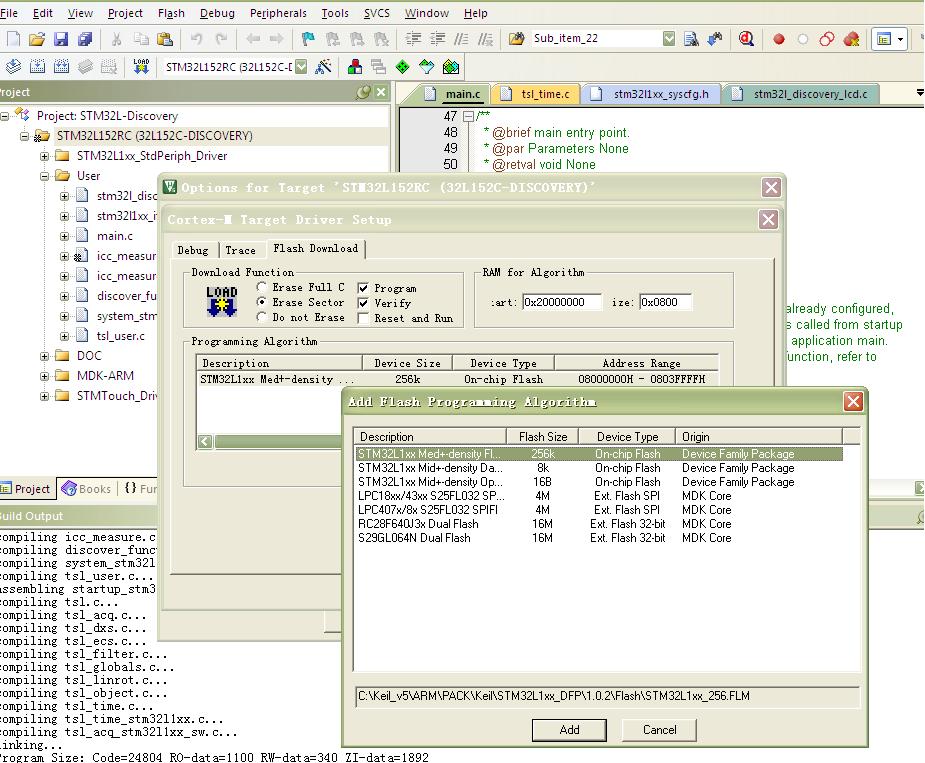
Task: Click the New file icon
Action: (13, 39)
